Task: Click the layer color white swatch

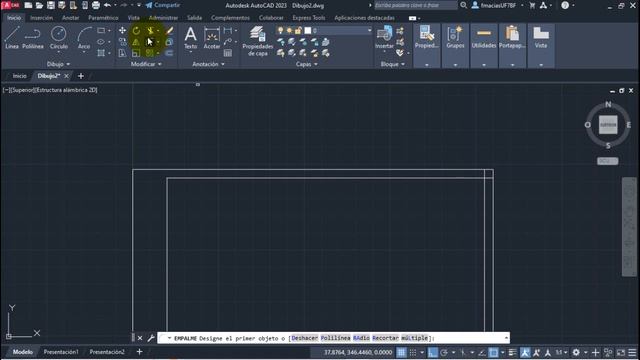Action: [x=308, y=31]
